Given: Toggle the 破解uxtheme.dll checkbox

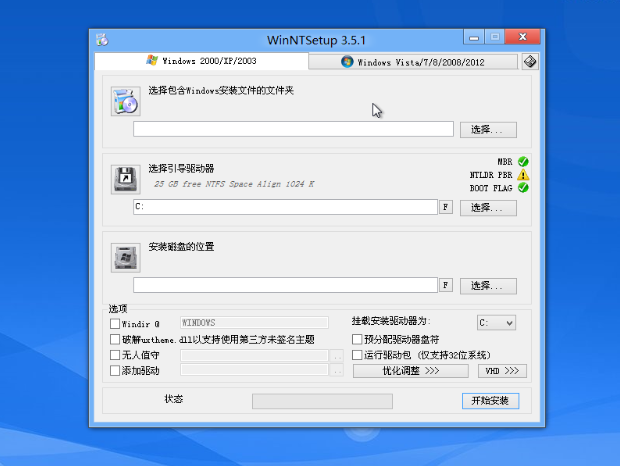Looking at the screenshot, I should click(114, 339).
